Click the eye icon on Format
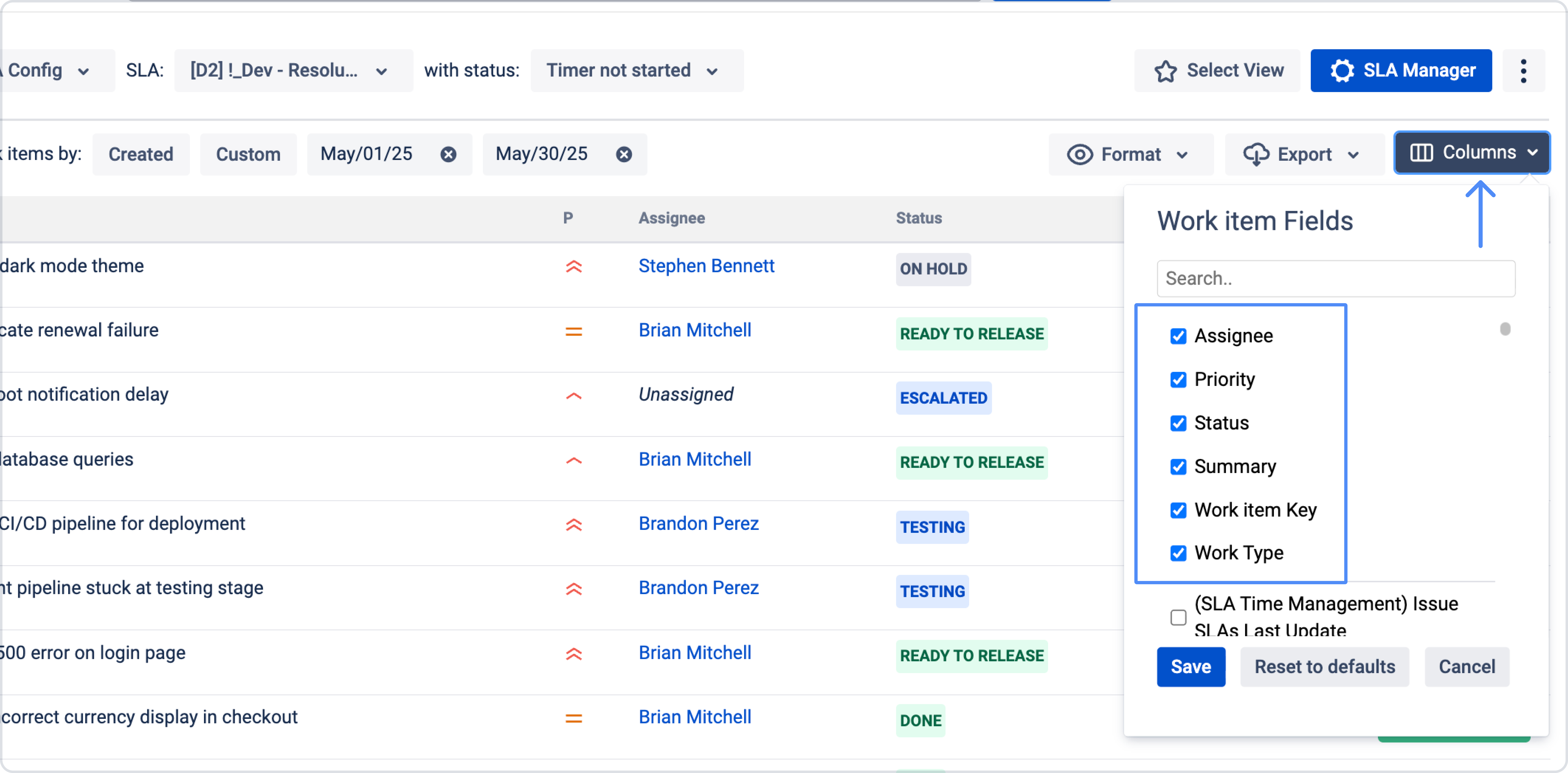The width and height of the screenshot is (1568, 773). [1080, 154]
